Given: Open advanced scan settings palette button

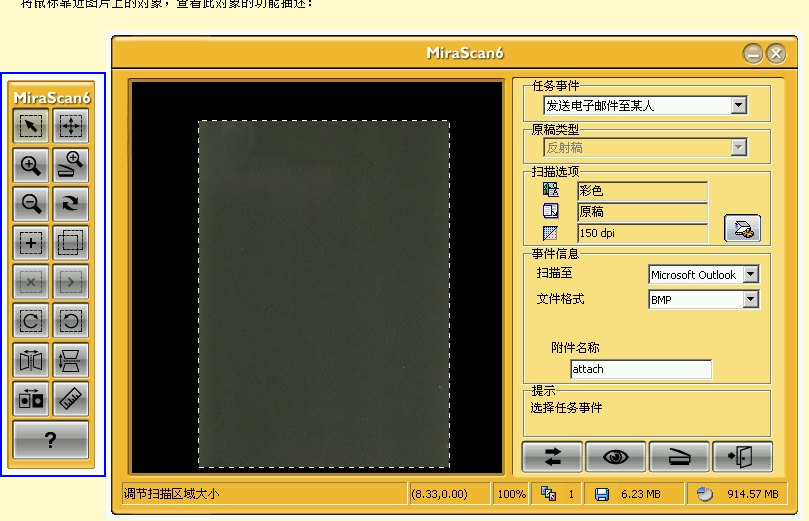Looking at the screenshot, I should (x=742, y=229).
